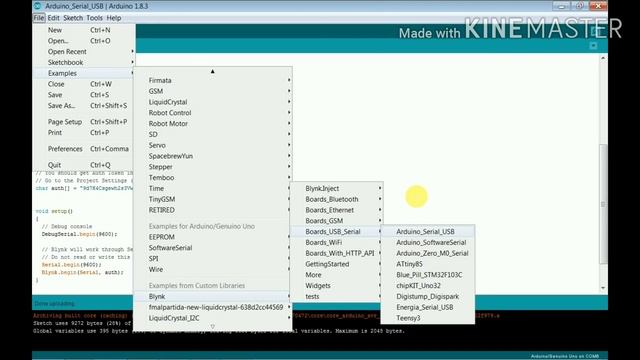The image size is (640, 360).
Task: Load the Blue_Pill_STM32F103C example
Action: pyautogui.click(x=428, y=275)
